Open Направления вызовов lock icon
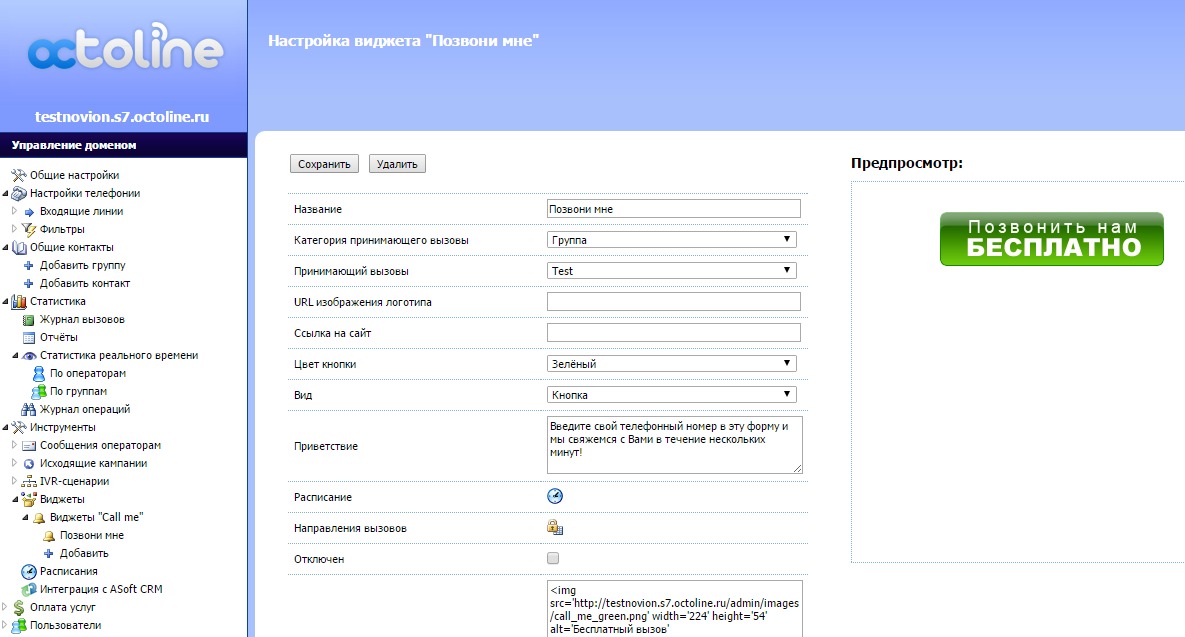1185x637 pixels. tap(555, 527)
